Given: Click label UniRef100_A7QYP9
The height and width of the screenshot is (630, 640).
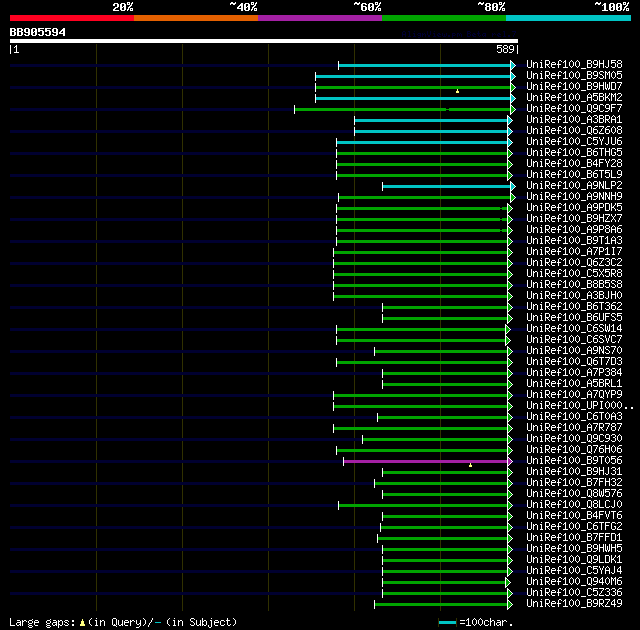Looking at the screenshot, I should (574, 395).
